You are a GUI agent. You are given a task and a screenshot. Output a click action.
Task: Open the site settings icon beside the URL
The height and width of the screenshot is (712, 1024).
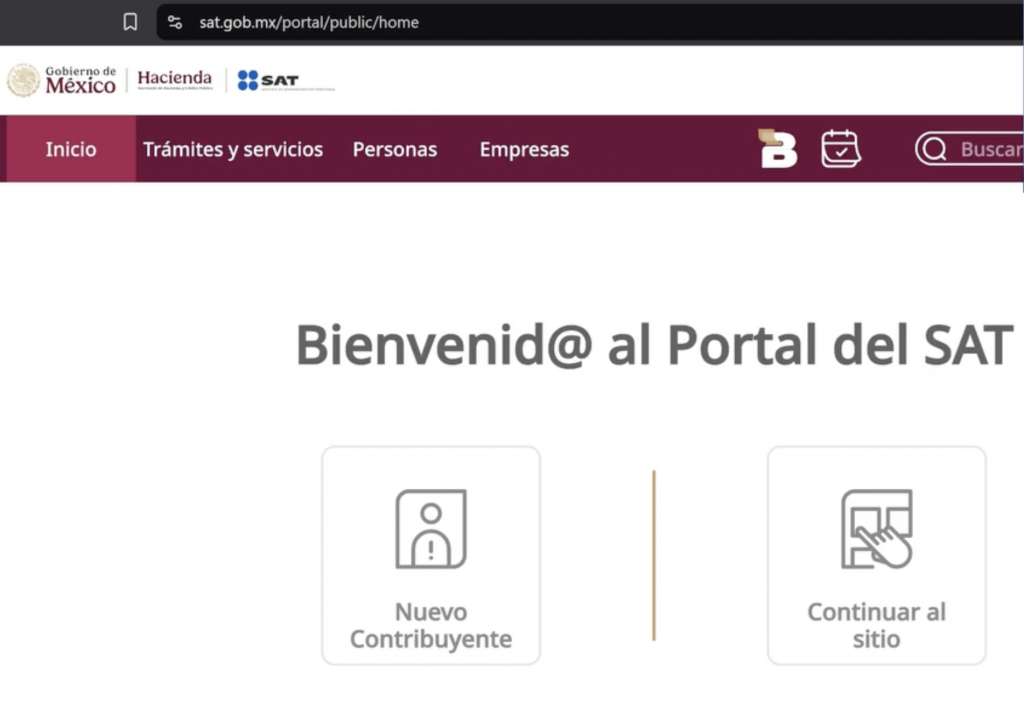175,22
